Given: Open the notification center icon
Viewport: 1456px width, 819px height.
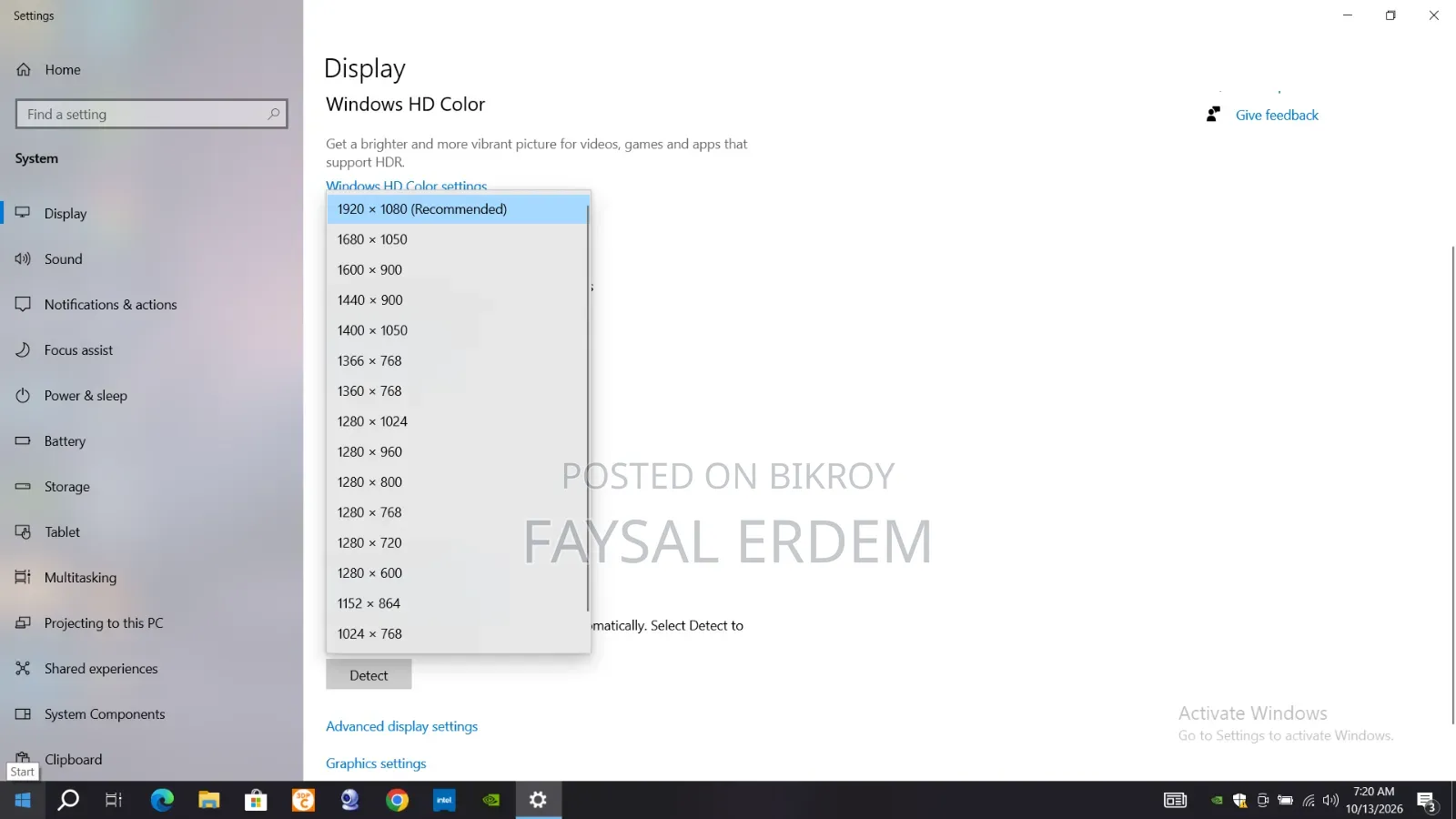Looking at the screenshot, I should click(x=1427, y=801).
